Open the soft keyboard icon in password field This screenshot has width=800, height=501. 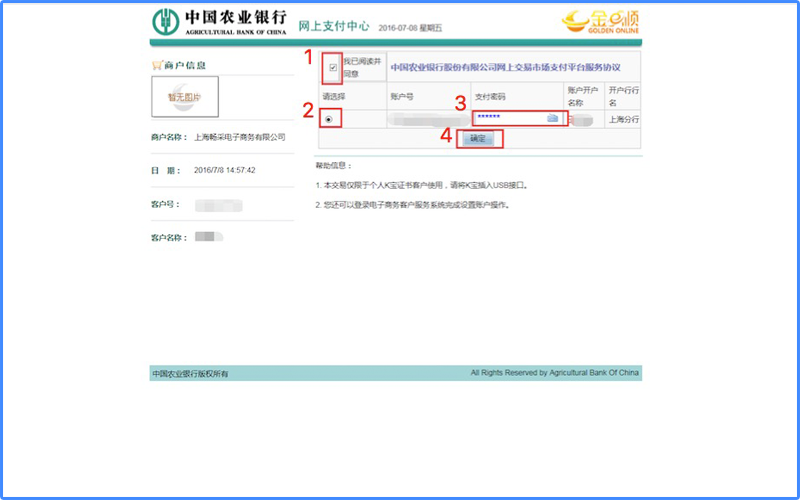click(x=552, y=118)
